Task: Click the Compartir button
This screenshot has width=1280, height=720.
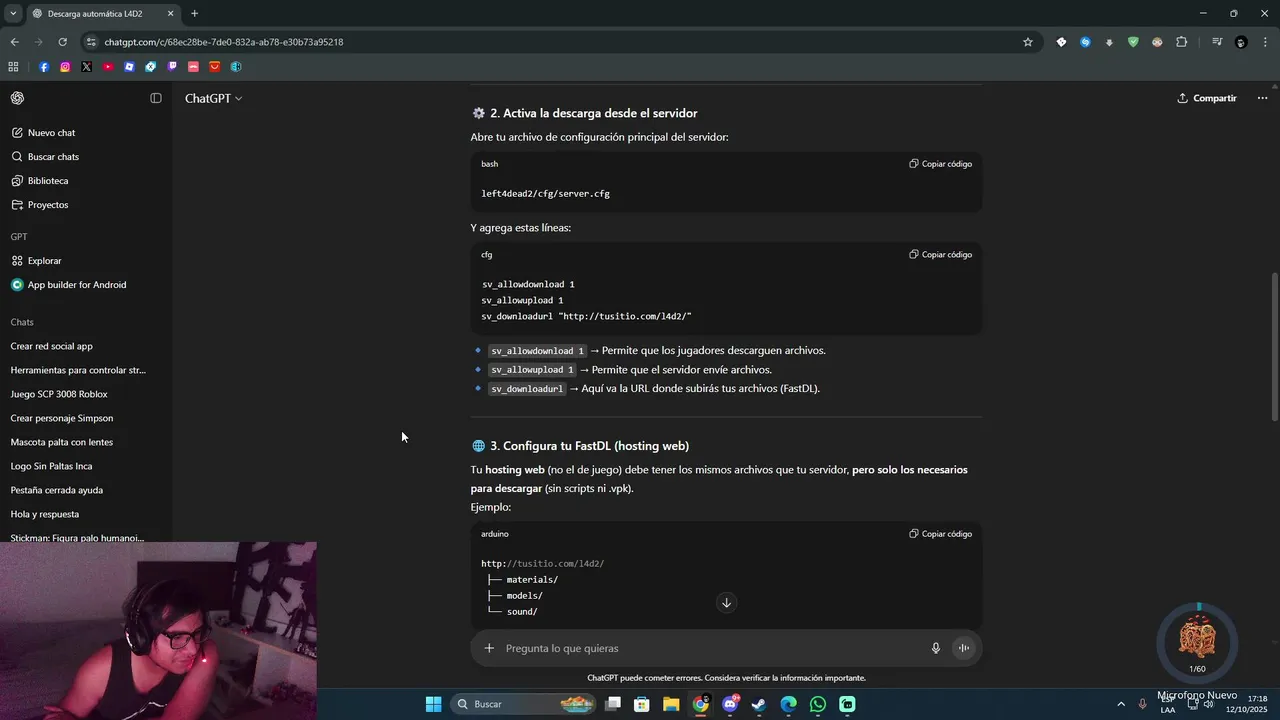Action: coord(1207,98)
